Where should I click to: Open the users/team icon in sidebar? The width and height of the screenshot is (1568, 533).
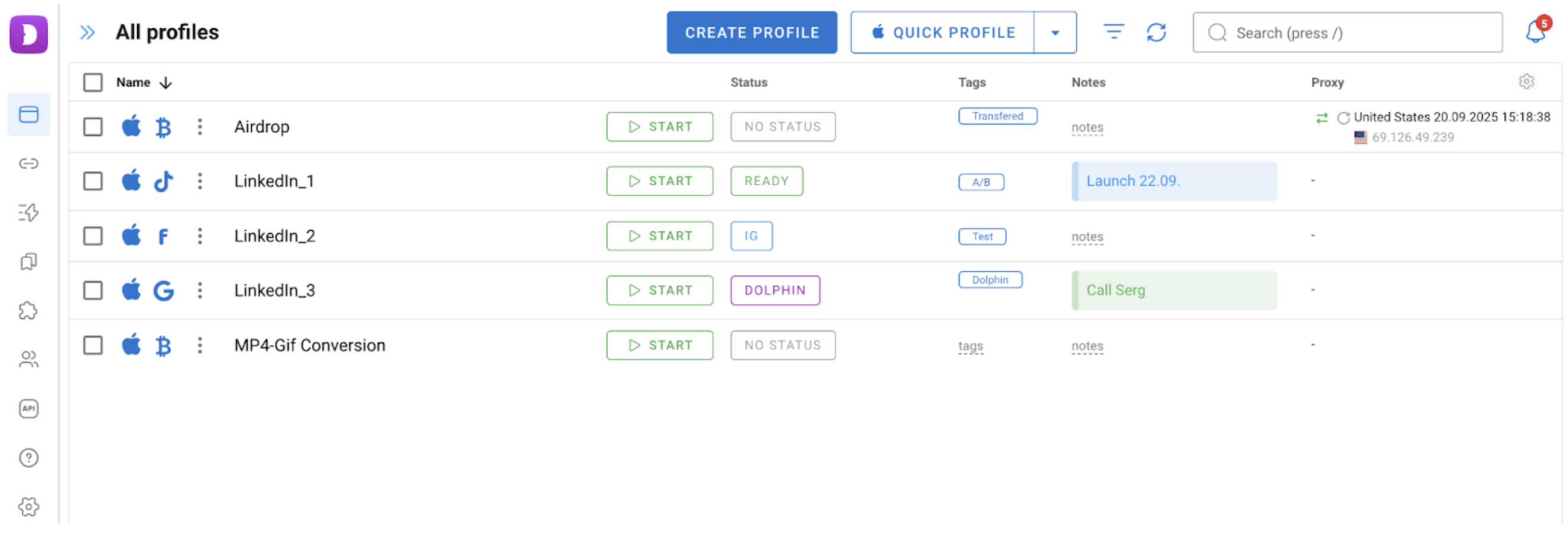coord(29,360)
